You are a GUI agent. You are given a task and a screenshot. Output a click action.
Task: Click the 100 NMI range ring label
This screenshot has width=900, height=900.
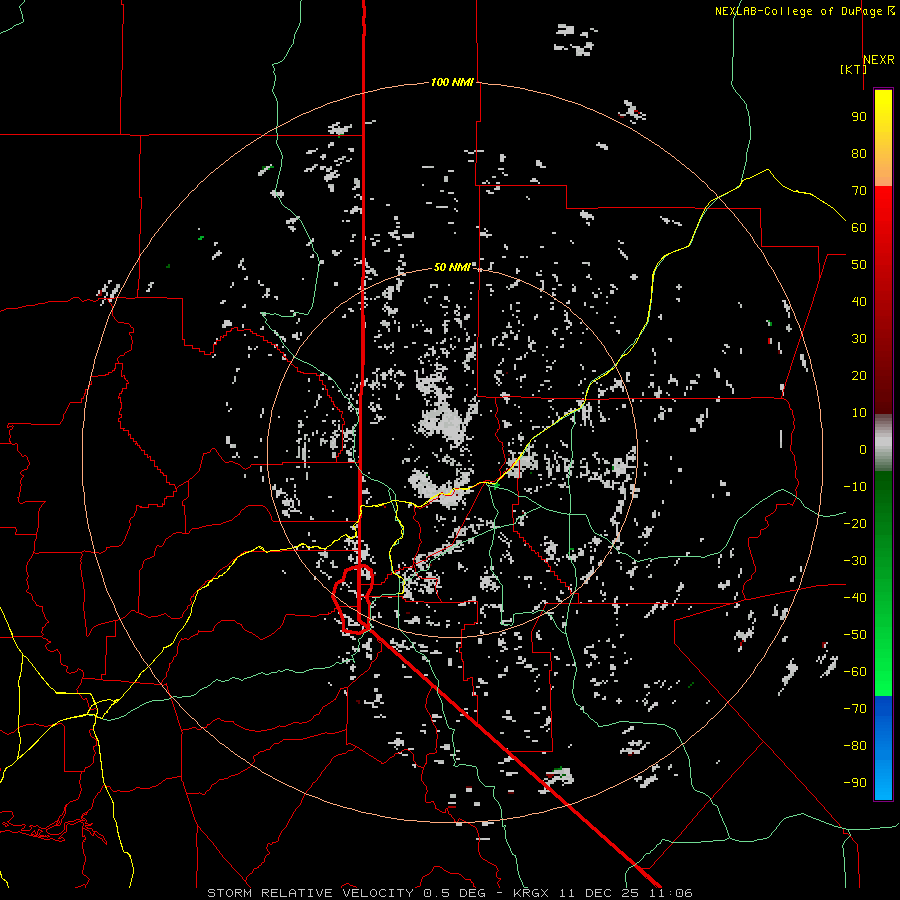click(452, 82)
